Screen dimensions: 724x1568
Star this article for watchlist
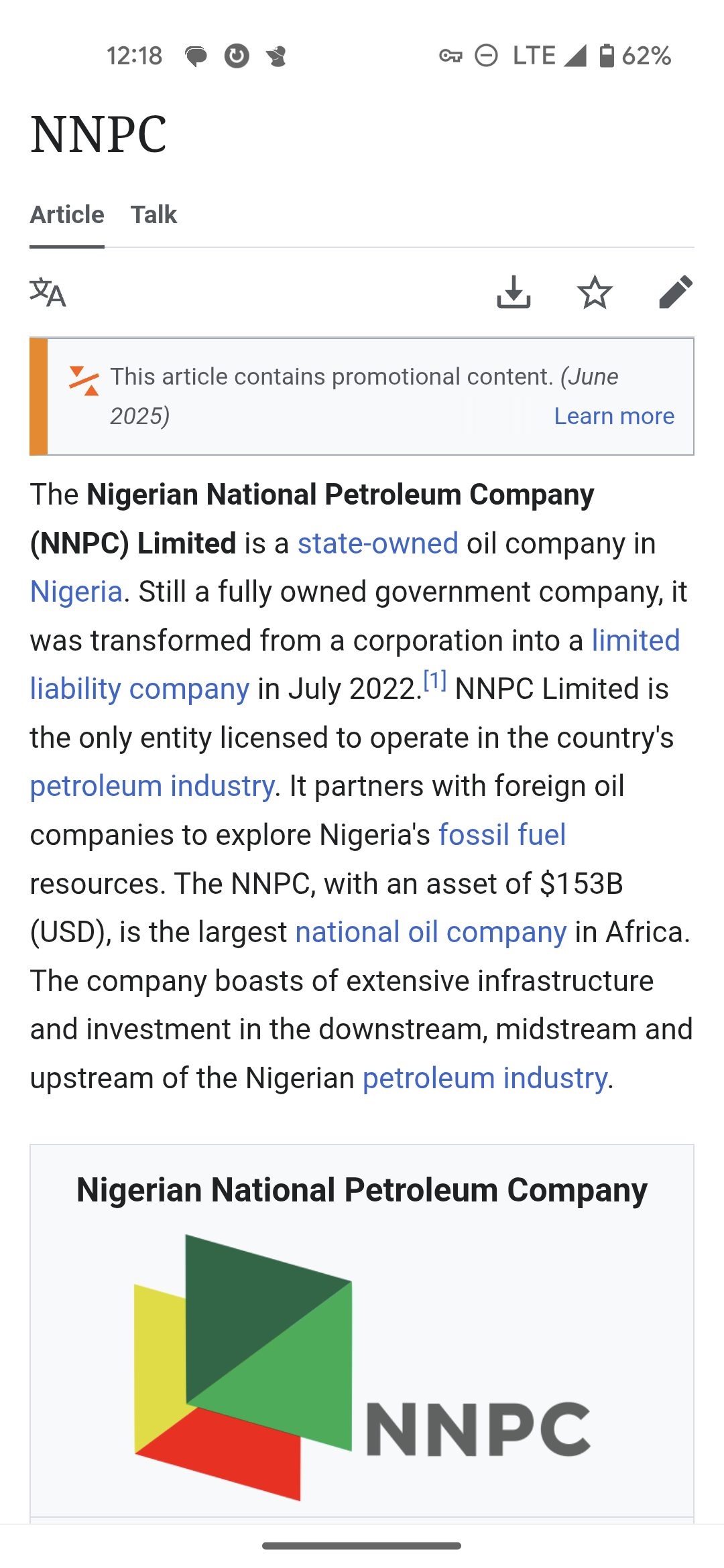[595, 292]
